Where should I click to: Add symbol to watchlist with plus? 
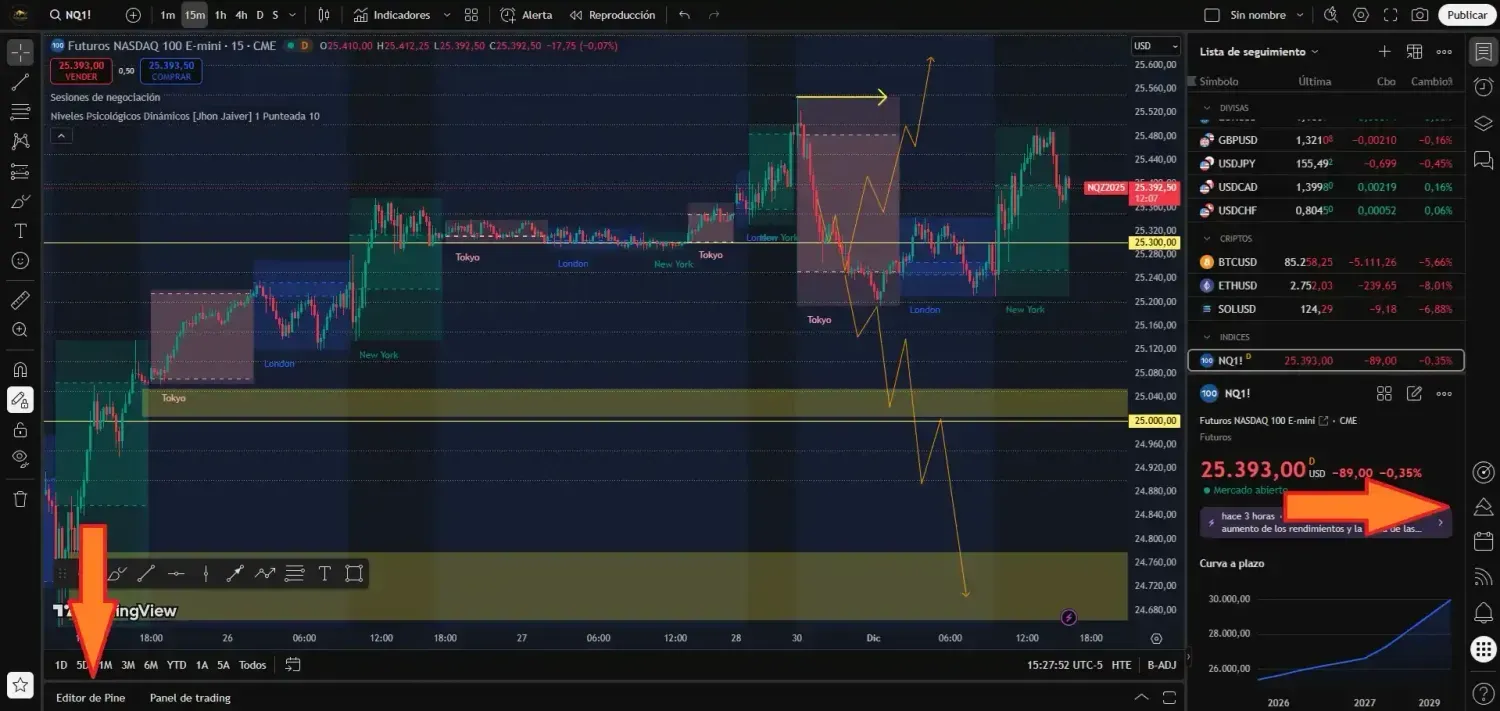click(x=1384, y=52)
